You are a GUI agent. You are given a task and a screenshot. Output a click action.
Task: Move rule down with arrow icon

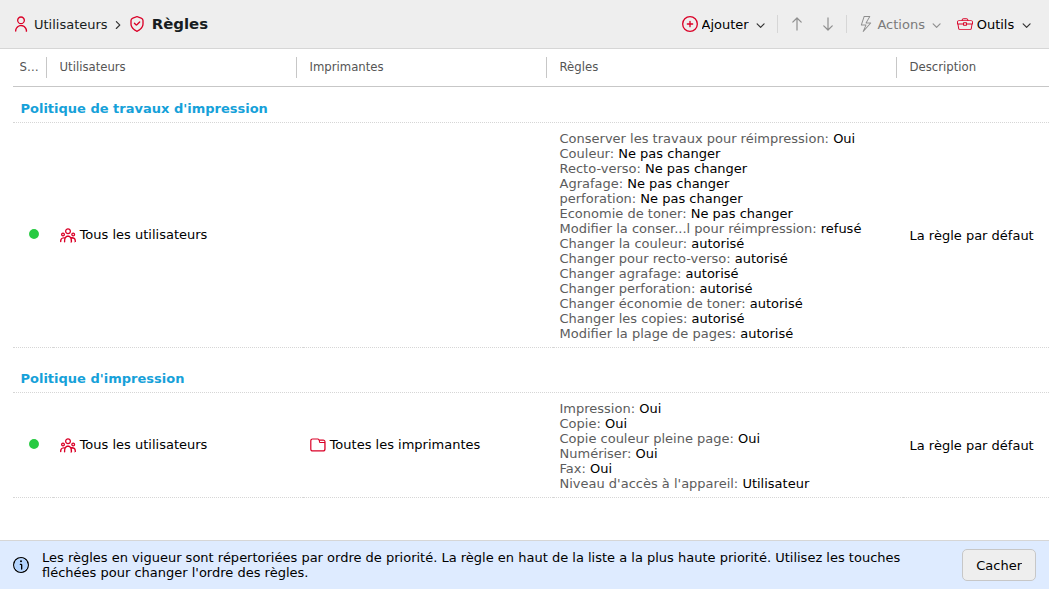[x=828, y=24]
